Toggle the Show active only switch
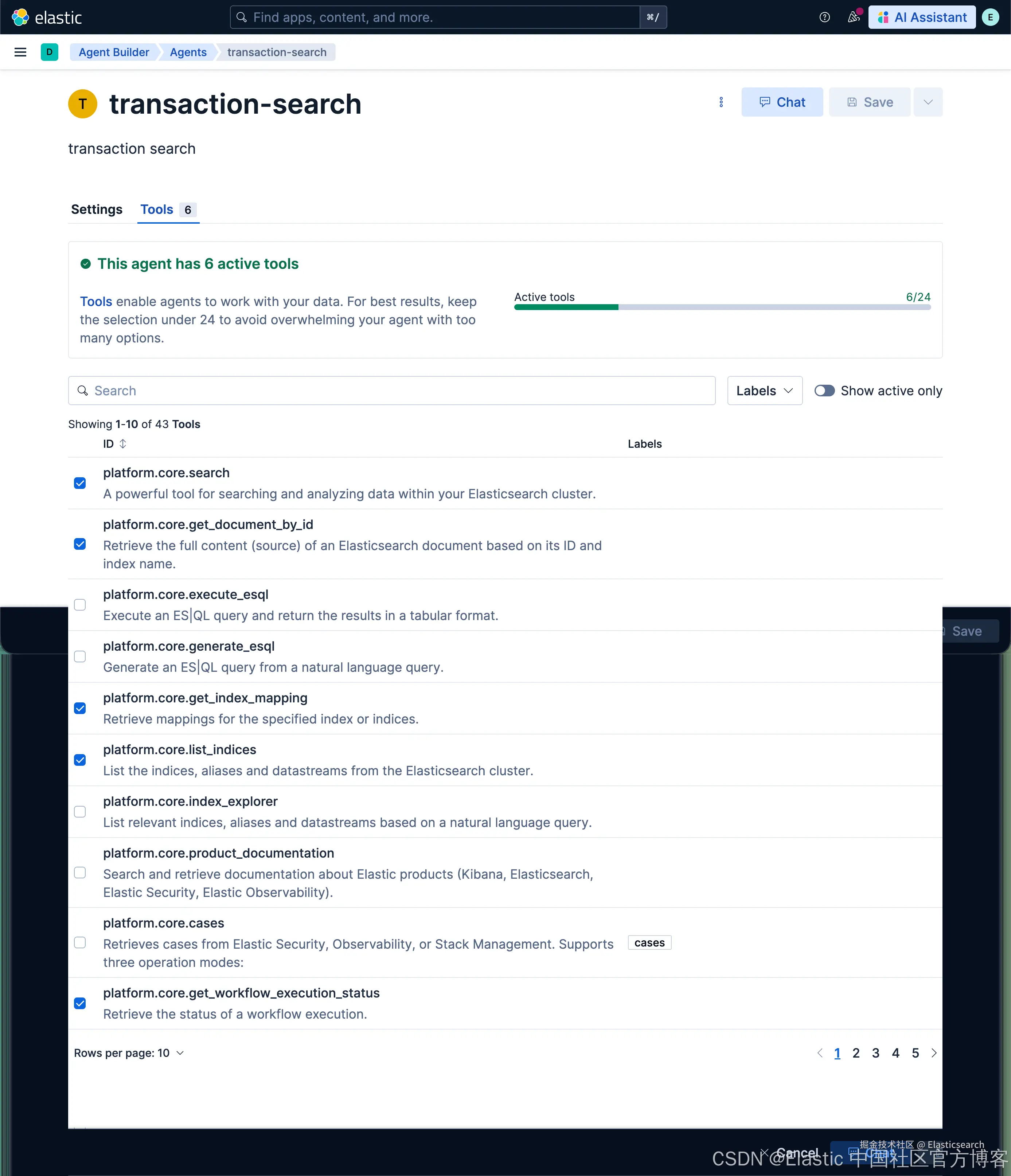This screenshot has width=1011, height=1176. pos(824,391)
